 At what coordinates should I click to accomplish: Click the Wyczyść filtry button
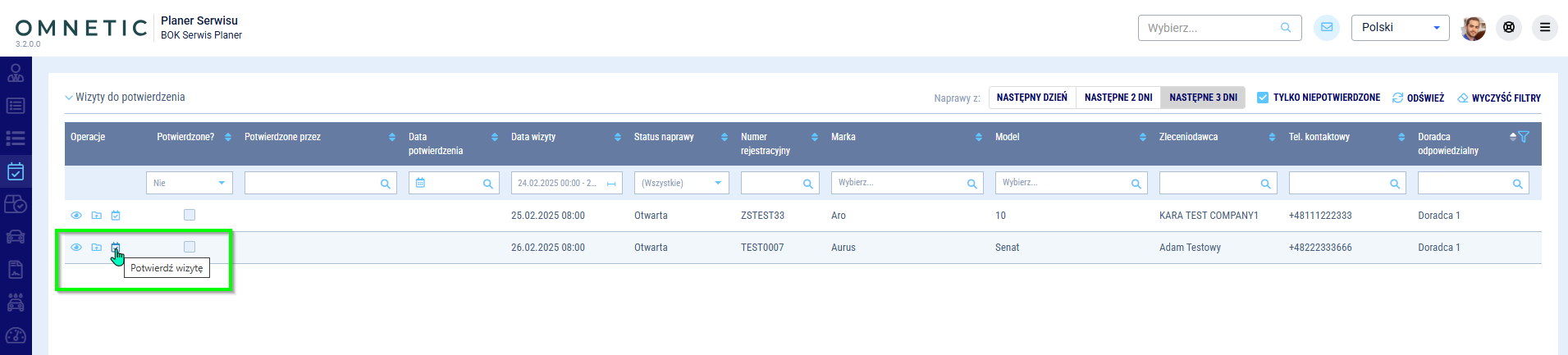(1498, 98)
